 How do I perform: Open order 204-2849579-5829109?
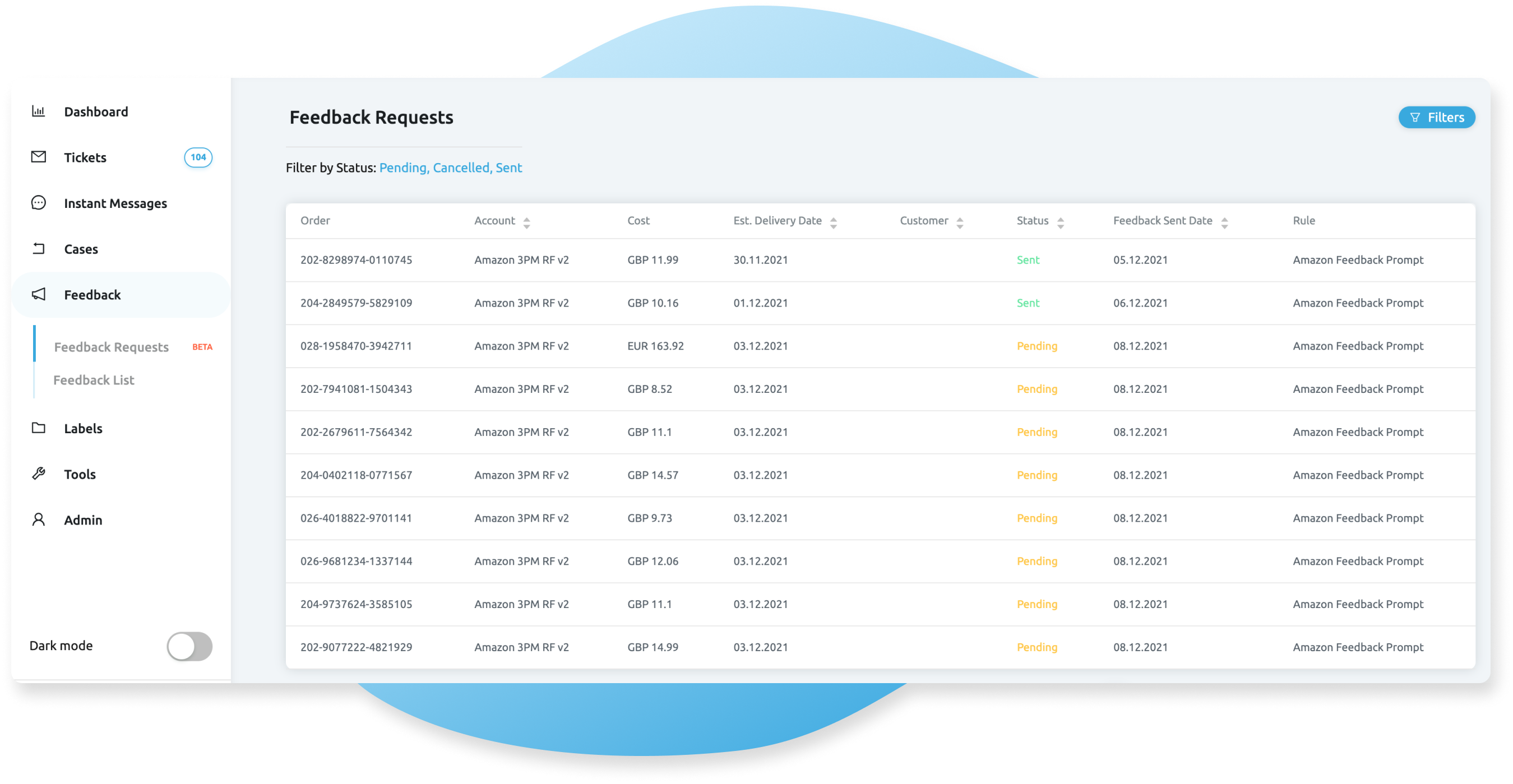(357, 303)
